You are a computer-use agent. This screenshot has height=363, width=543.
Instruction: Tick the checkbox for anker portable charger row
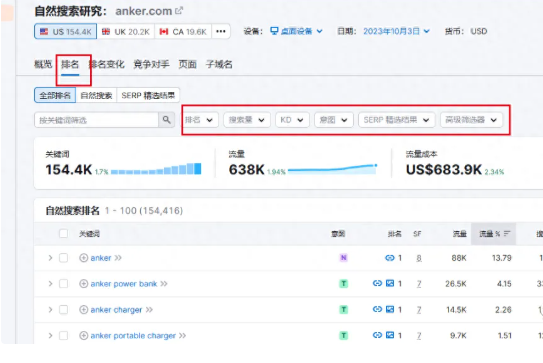point(63,336)
